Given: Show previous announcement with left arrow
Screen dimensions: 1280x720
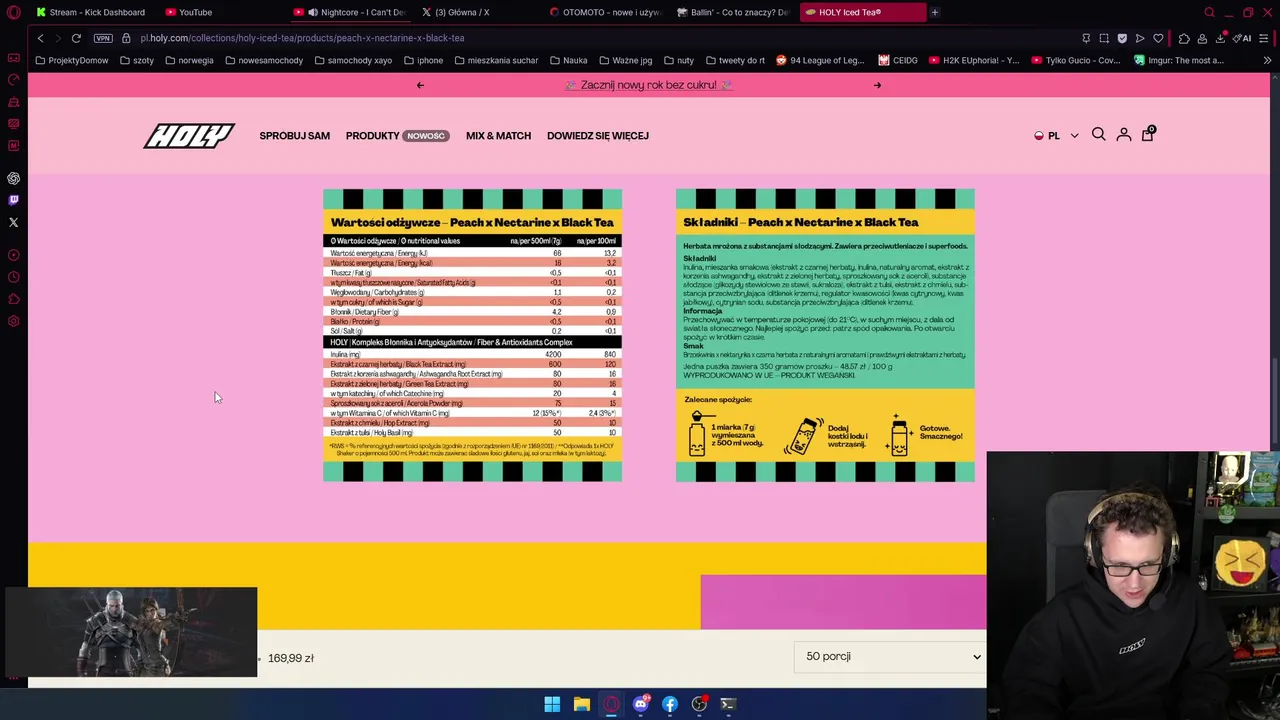Looking at the screenshot, I should (420, 85).
